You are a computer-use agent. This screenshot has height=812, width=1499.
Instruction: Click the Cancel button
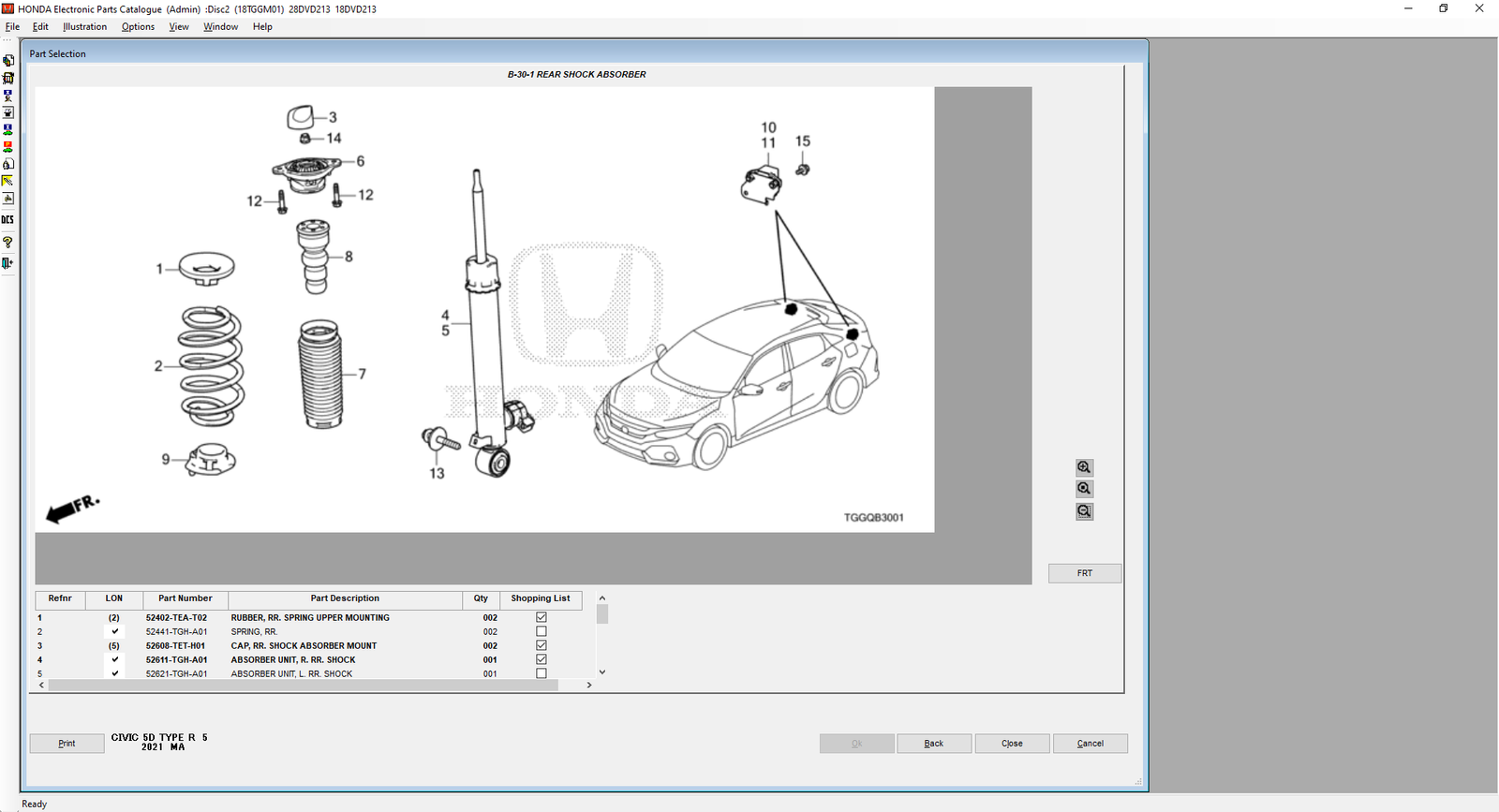[x=1090, y=744]
